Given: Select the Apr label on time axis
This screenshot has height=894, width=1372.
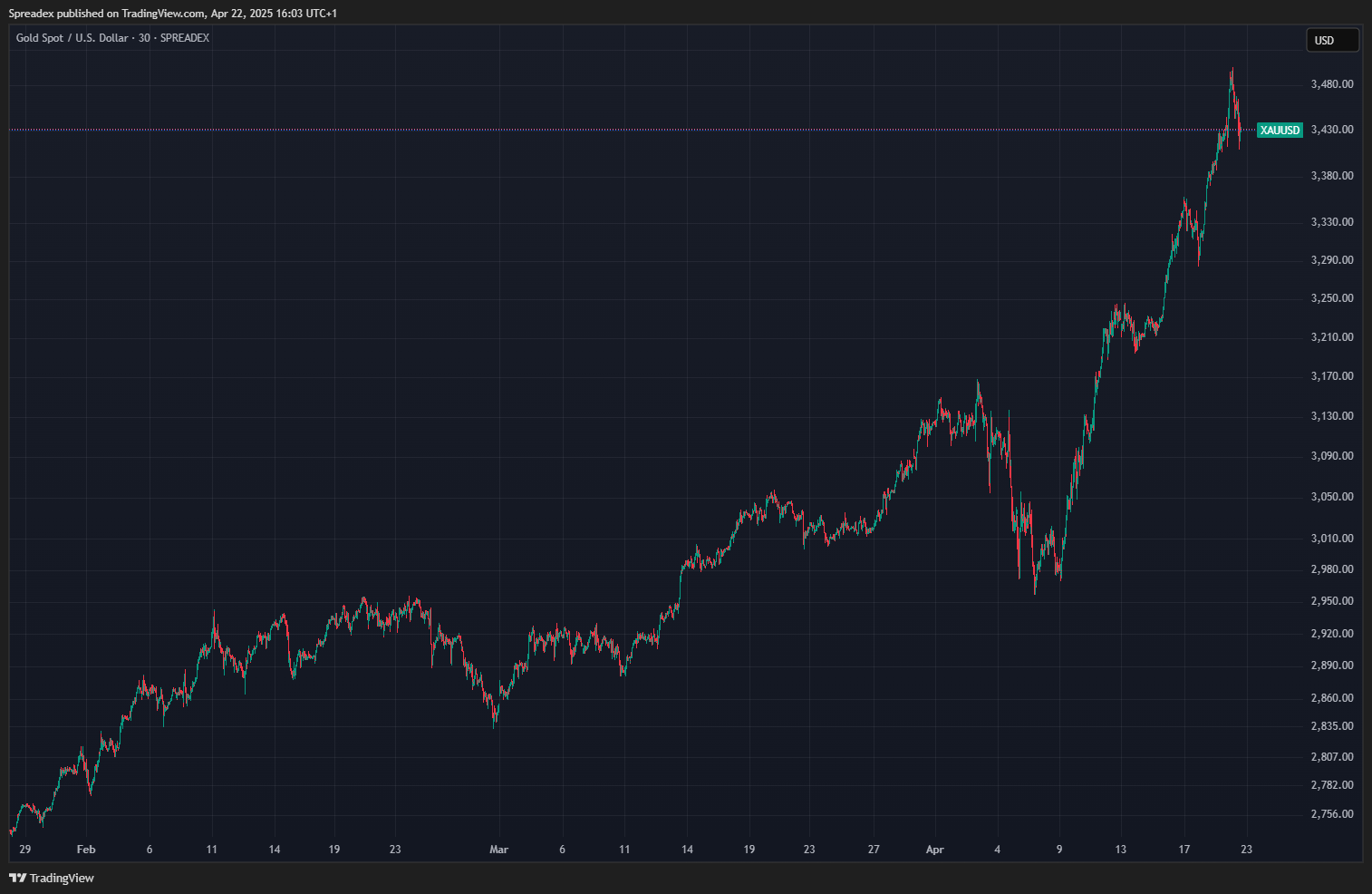Looking at the screenshot, I should pyautogui.click(x=935, y=850).
